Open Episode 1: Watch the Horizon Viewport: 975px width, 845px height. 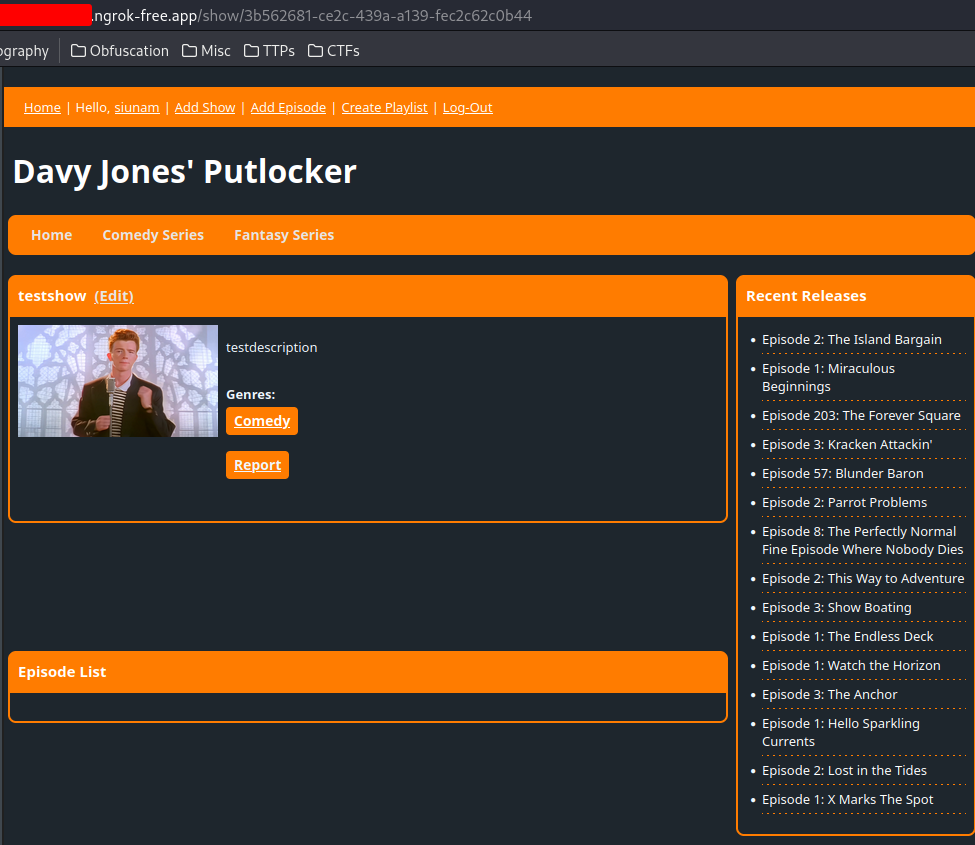pos(851,665)
